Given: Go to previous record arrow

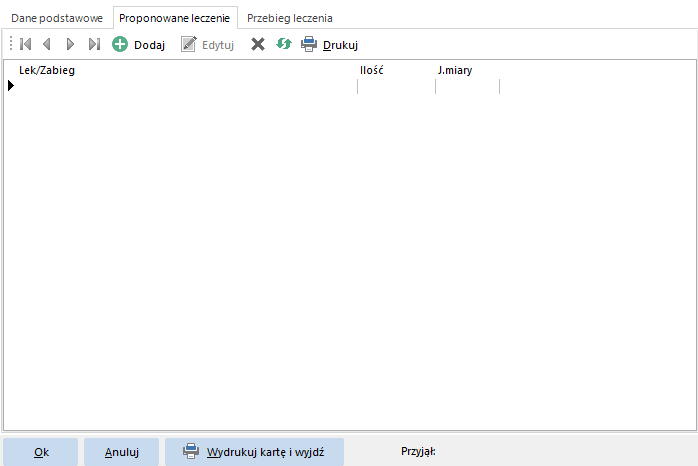Looking at the screenshot, I should [x=47, y=44].
